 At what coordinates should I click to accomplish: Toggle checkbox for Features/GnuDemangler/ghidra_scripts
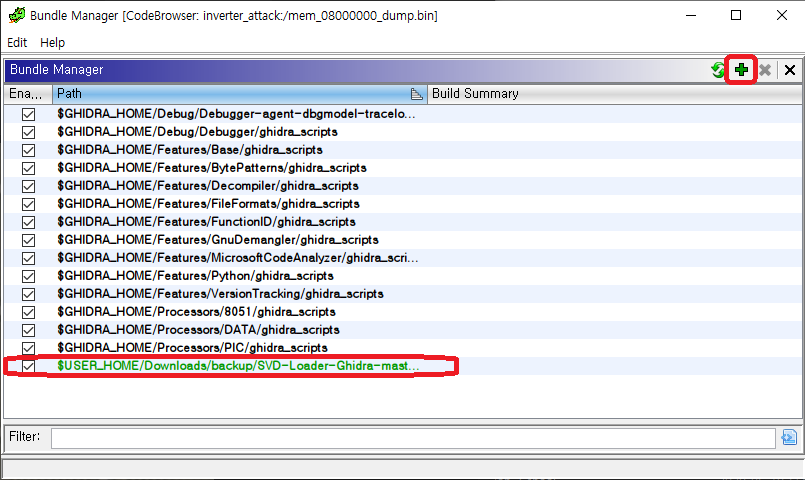[x=28, y=240]
